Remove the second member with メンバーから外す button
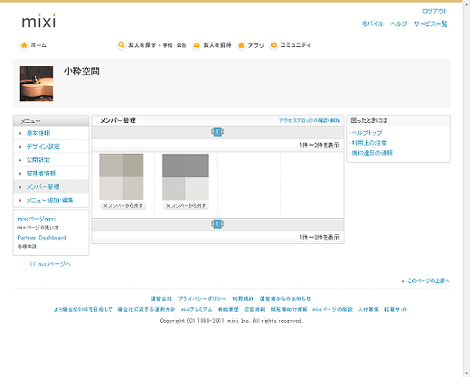 [186, 206]
